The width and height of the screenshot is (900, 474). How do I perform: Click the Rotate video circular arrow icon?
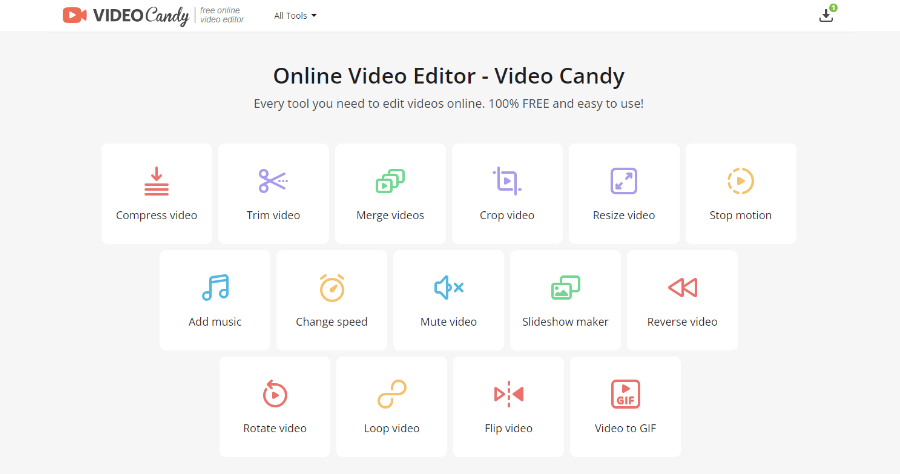(275, 394)
